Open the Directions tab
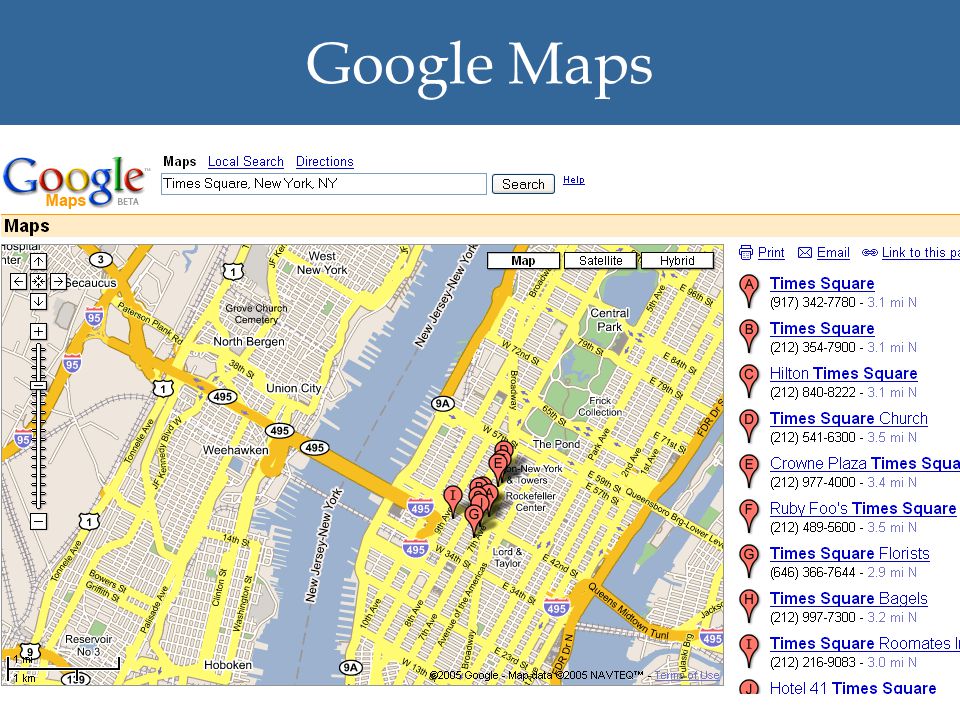960x720 pixels. pos(324,162)
